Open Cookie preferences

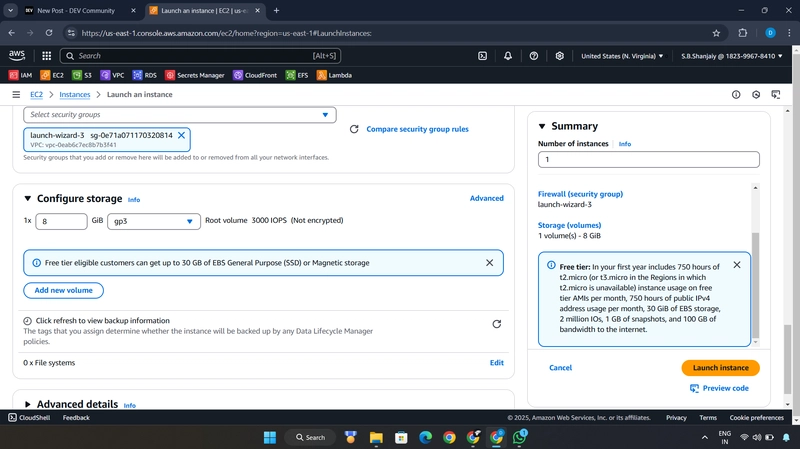(x=757, y=417)
